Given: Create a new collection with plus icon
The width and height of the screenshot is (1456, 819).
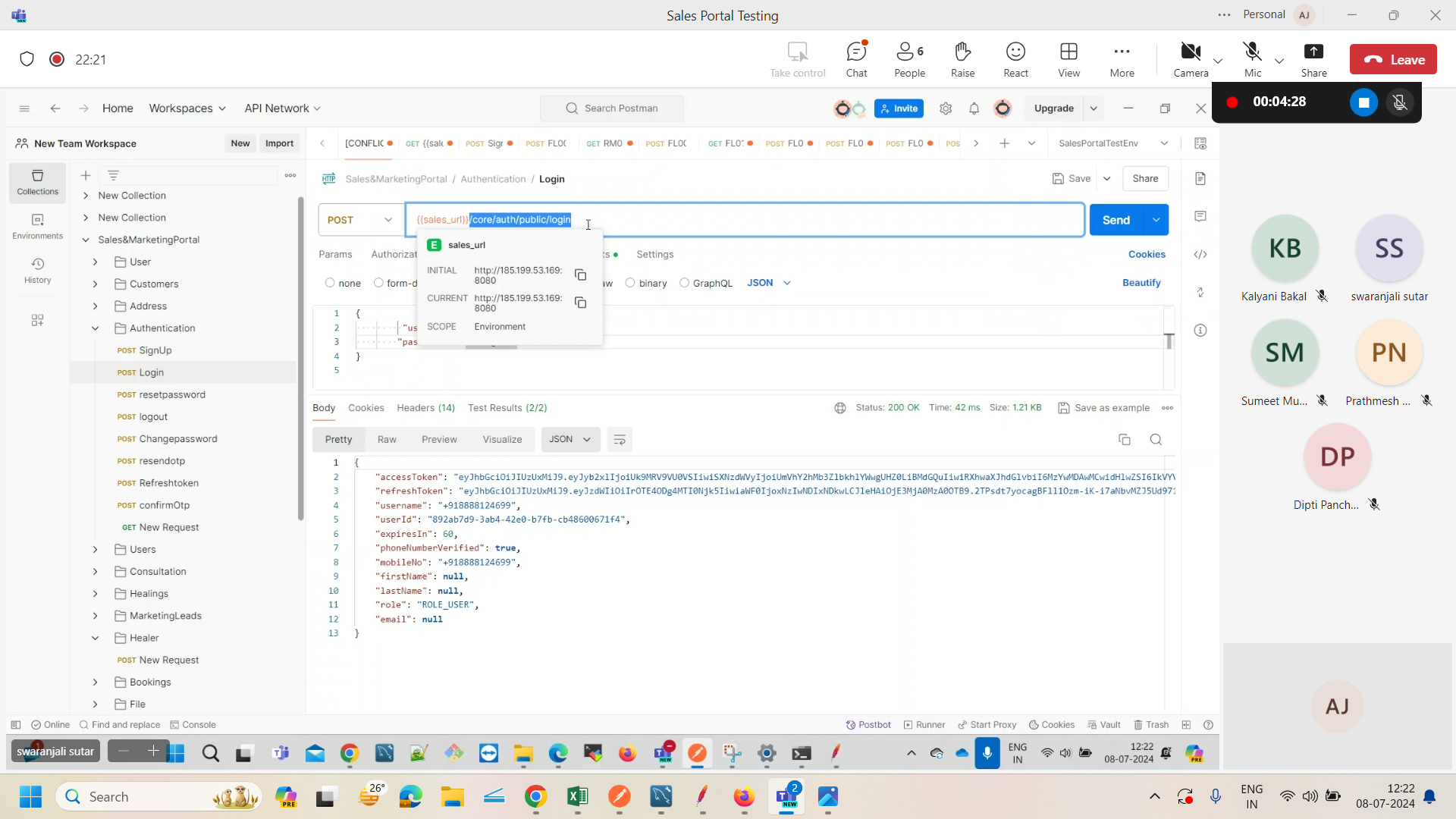Looking at the screenshot, I should (x=86, y=175).
